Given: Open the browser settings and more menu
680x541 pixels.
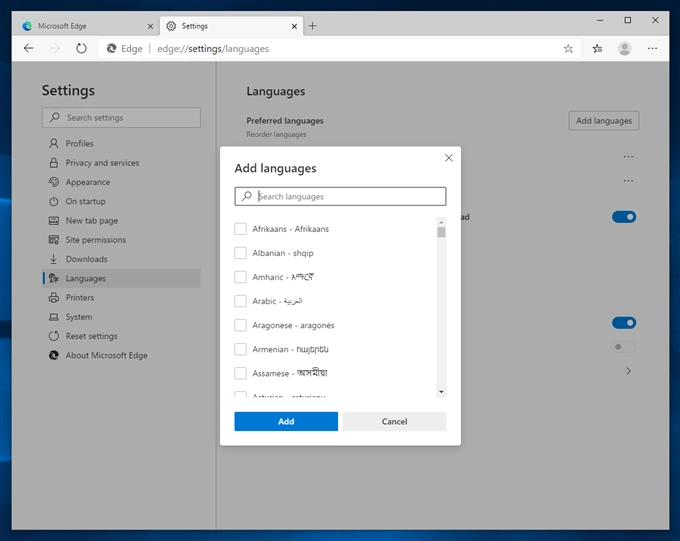Looking at the screenshot, I should click(x=652, y=49).
